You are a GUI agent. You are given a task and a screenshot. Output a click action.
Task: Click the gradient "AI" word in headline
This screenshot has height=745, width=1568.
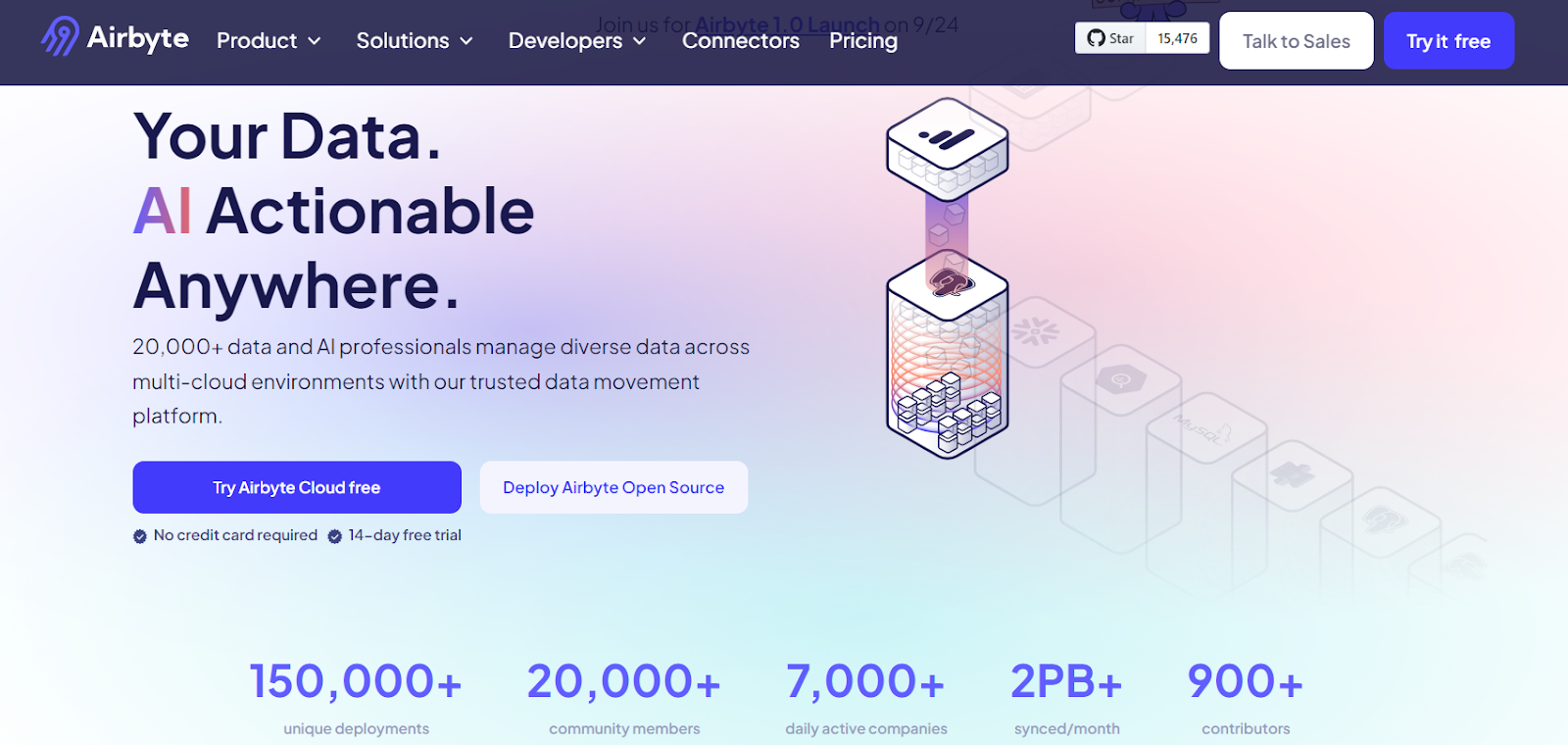(163, 211)
